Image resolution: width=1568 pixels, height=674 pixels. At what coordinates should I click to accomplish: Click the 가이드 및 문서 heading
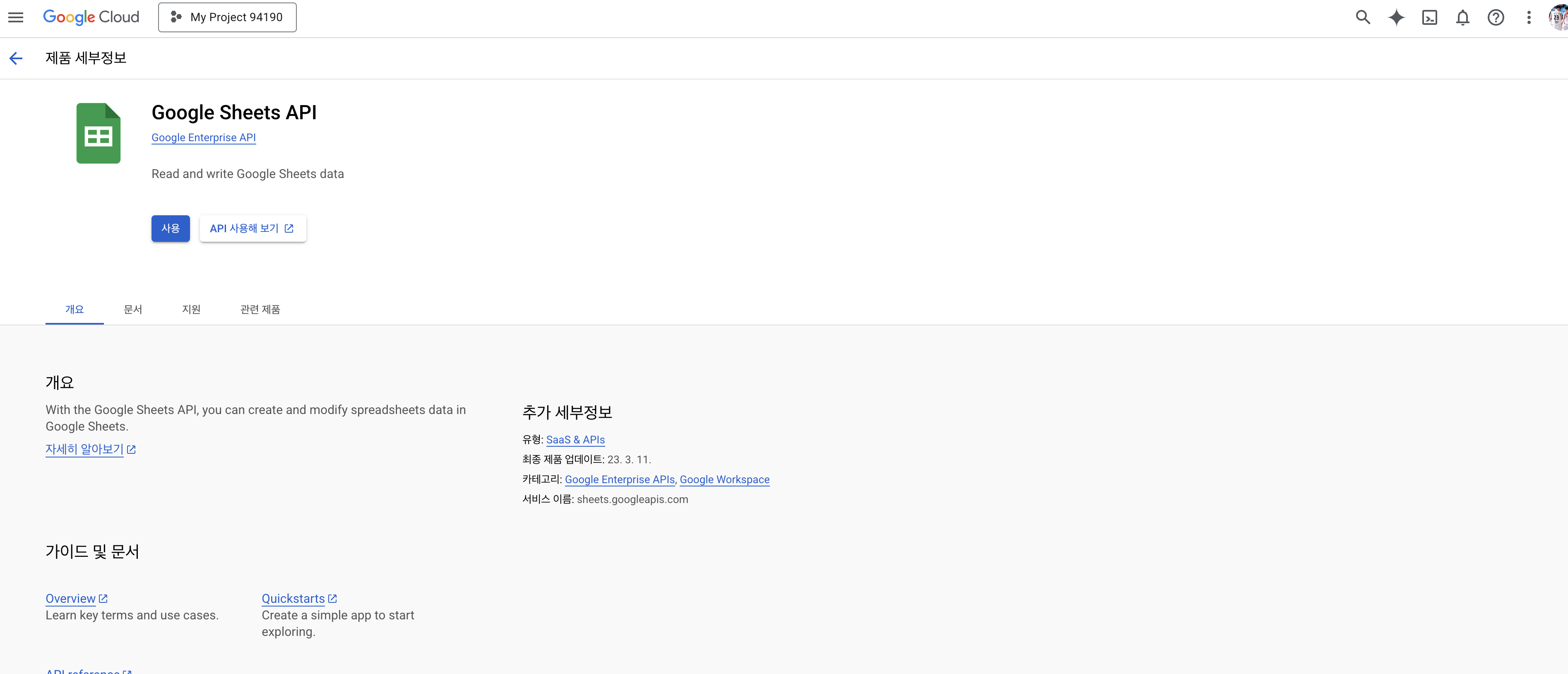coord(93,551)
